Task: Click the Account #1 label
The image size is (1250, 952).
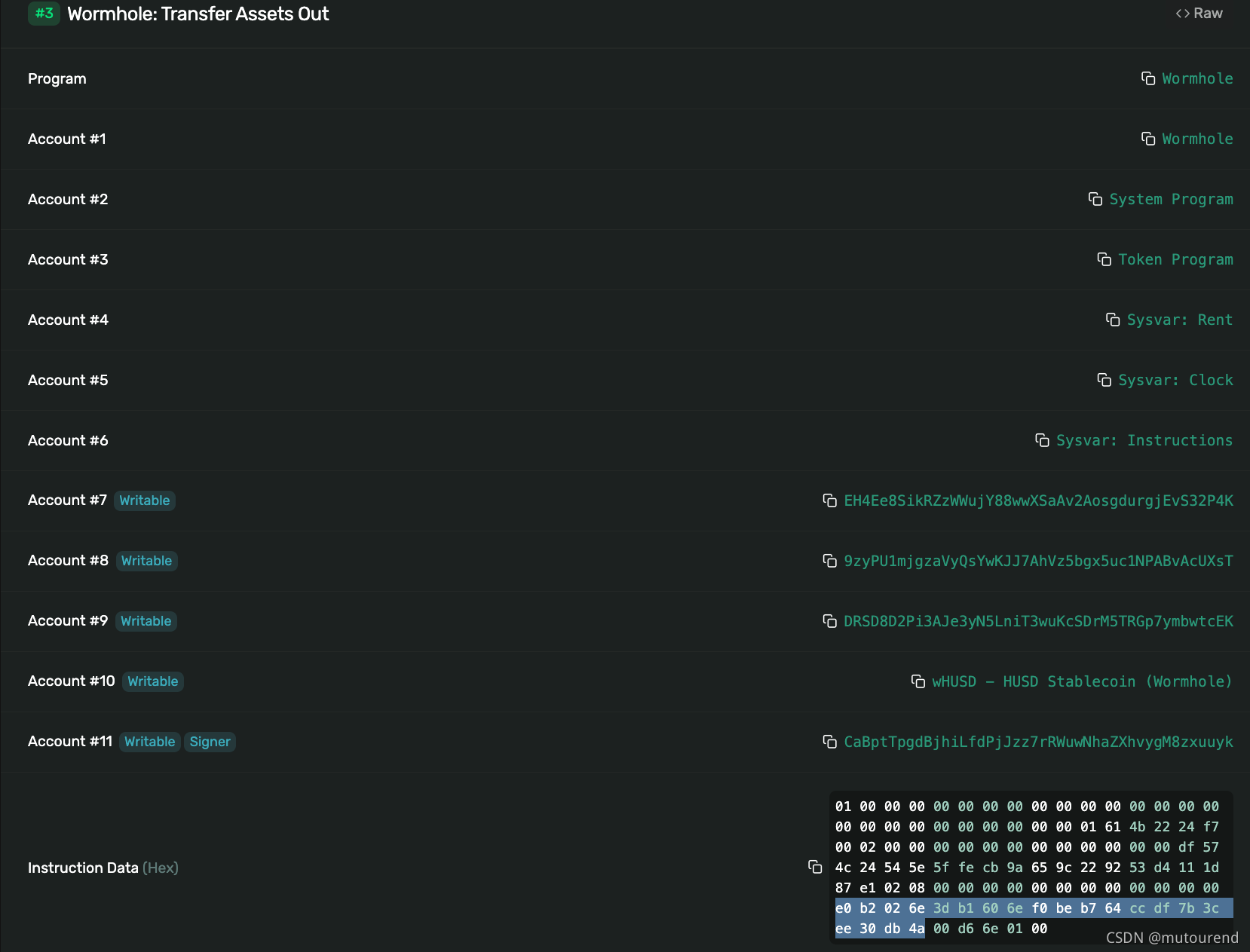Action: [67, 139]
